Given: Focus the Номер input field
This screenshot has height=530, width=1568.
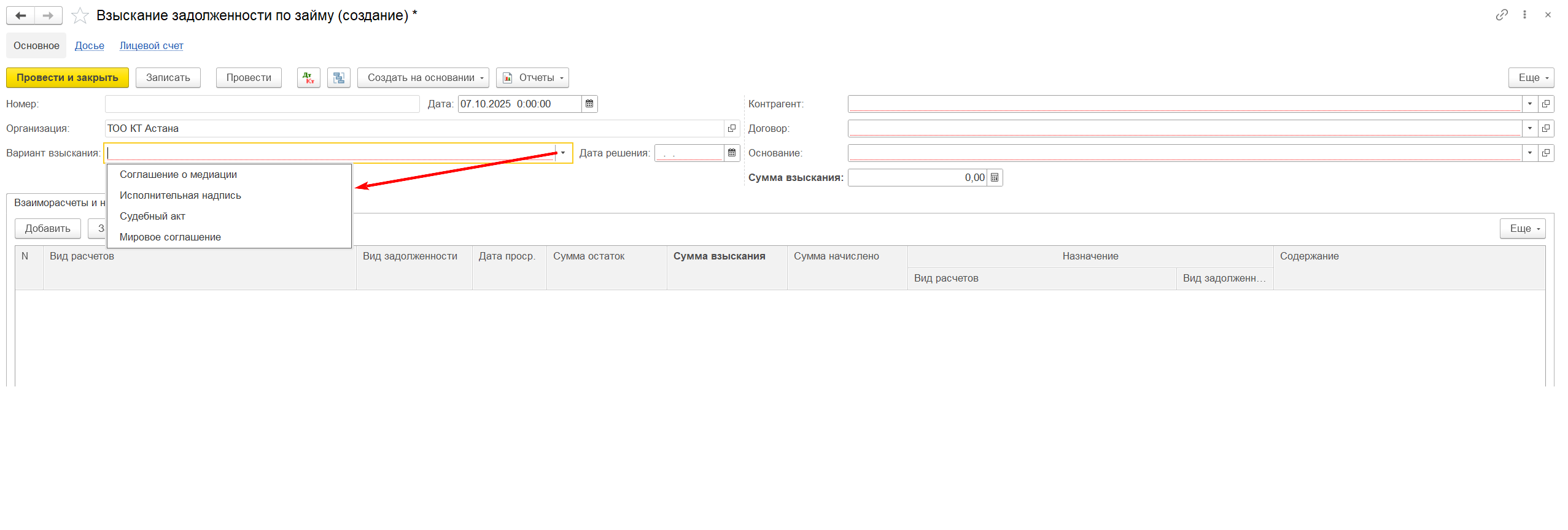Looking at the screenshot, I should coord(262,104).
